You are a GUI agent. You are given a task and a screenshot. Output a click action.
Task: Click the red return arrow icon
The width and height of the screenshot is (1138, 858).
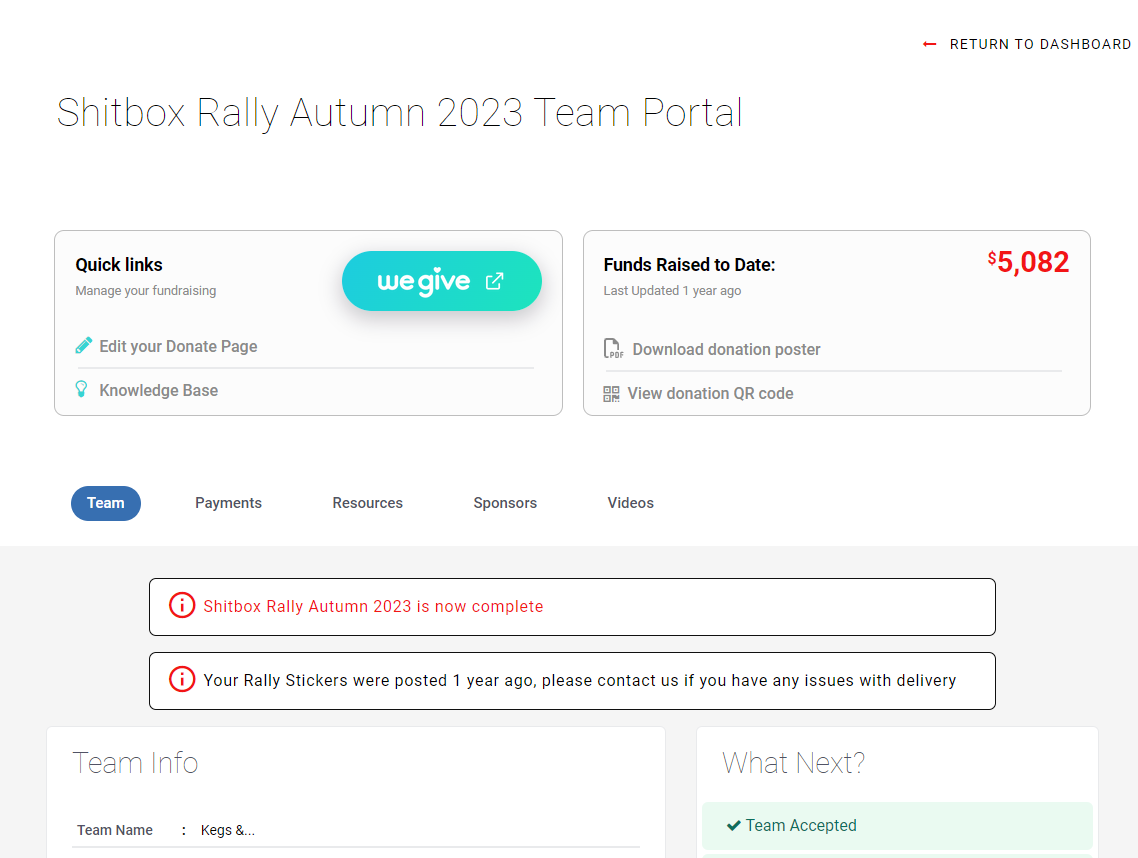pyautogui.click(x=929, y=44)
